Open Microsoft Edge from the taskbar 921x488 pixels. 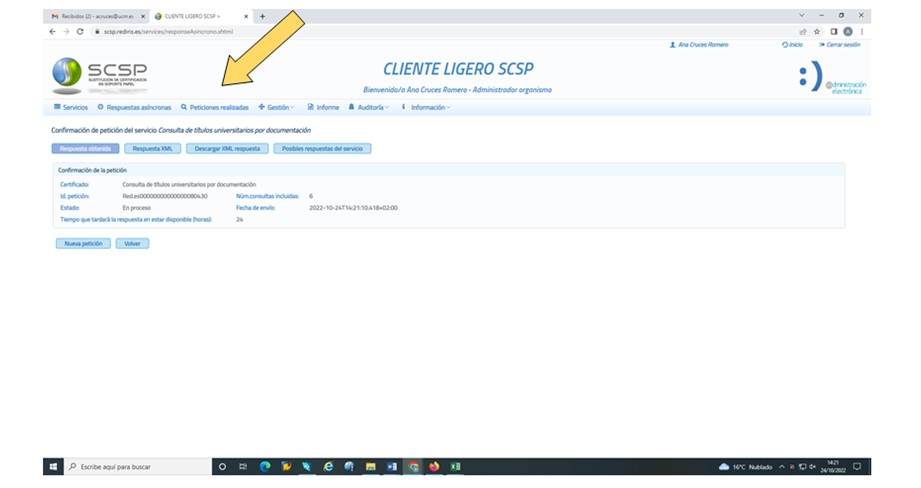[265, 467]
